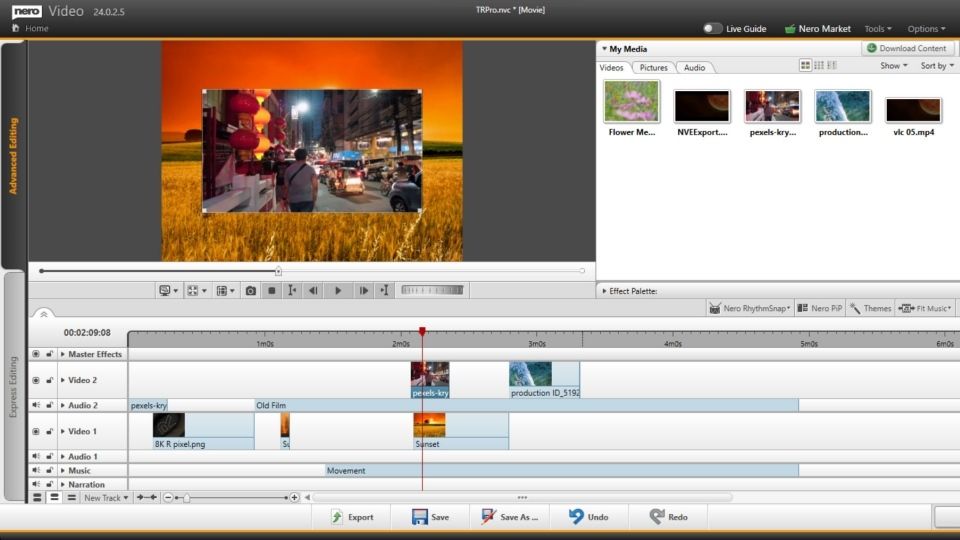The width and height of the screenshot is (960, 540).
Task: Open the Sort by dropdown
Action: point(937,66)
